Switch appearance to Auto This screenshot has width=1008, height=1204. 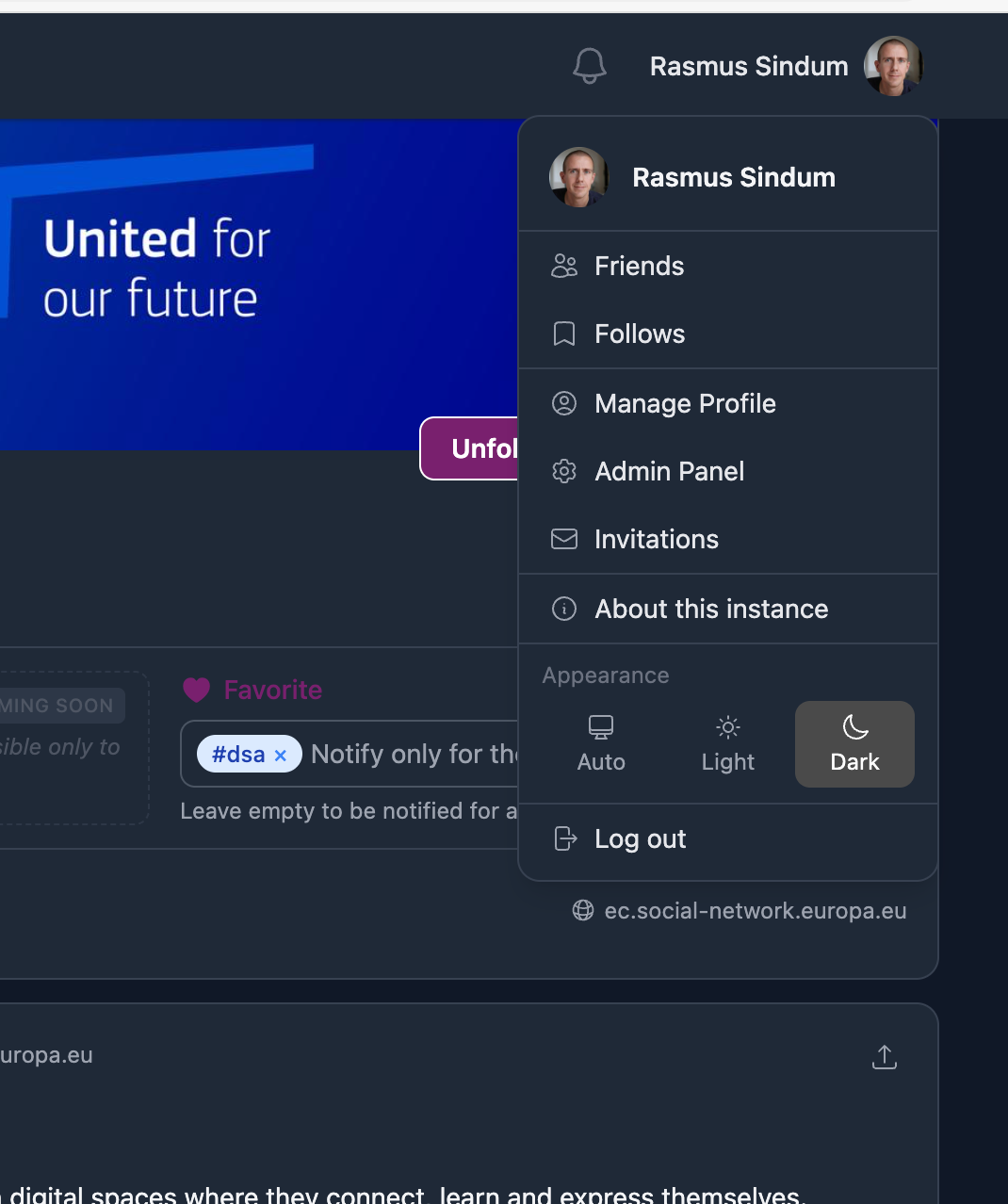point(601,743)
